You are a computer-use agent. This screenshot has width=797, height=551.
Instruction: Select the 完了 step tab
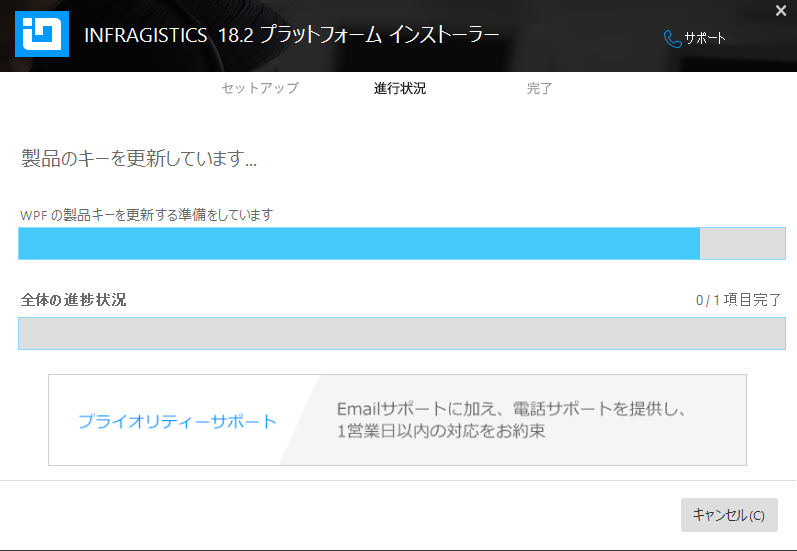pos(539,88)
